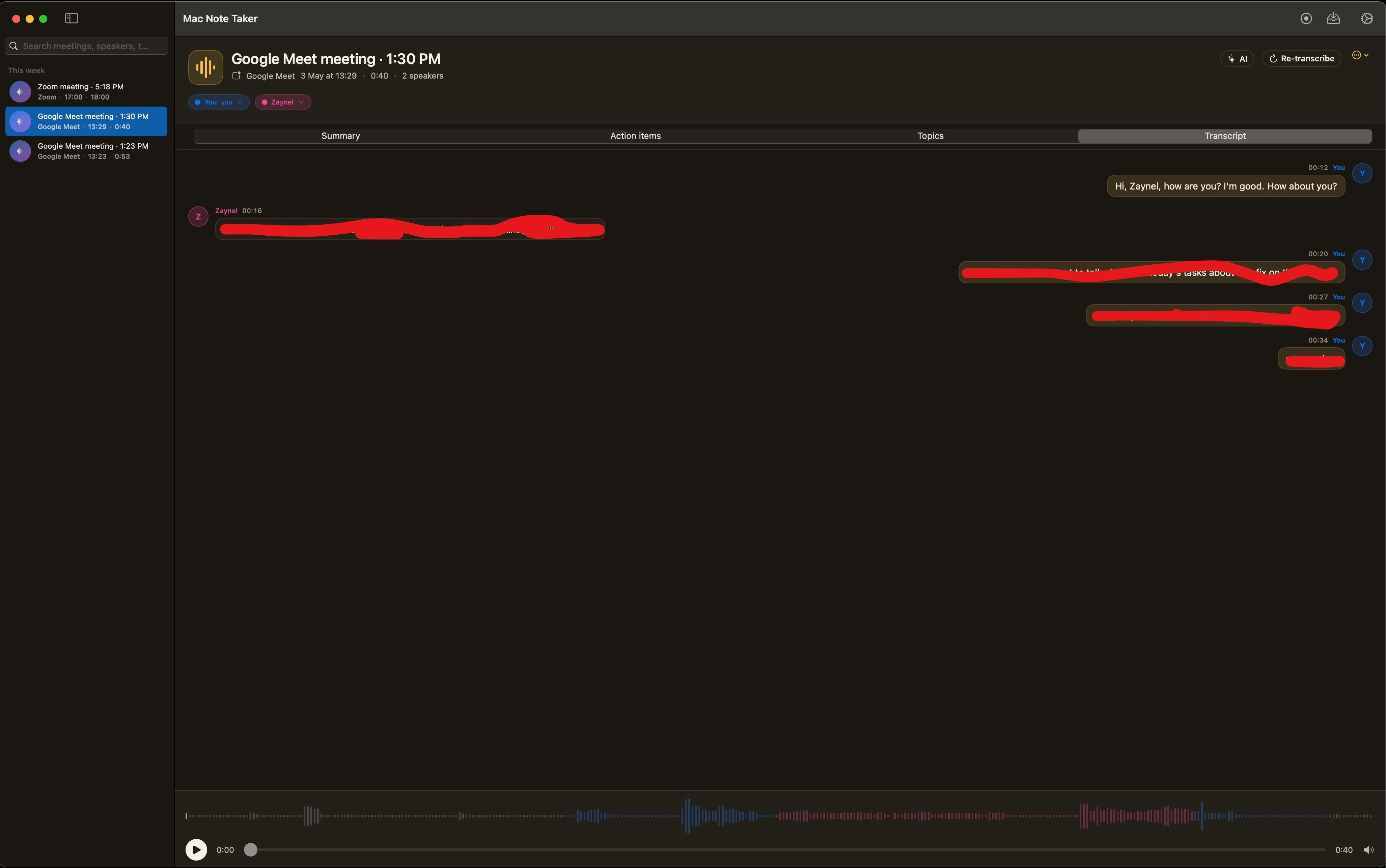Screen dimensions: 1386x868
Task: Click the Zoom meeting waveform avatar
Action: (x=20, y=91)
